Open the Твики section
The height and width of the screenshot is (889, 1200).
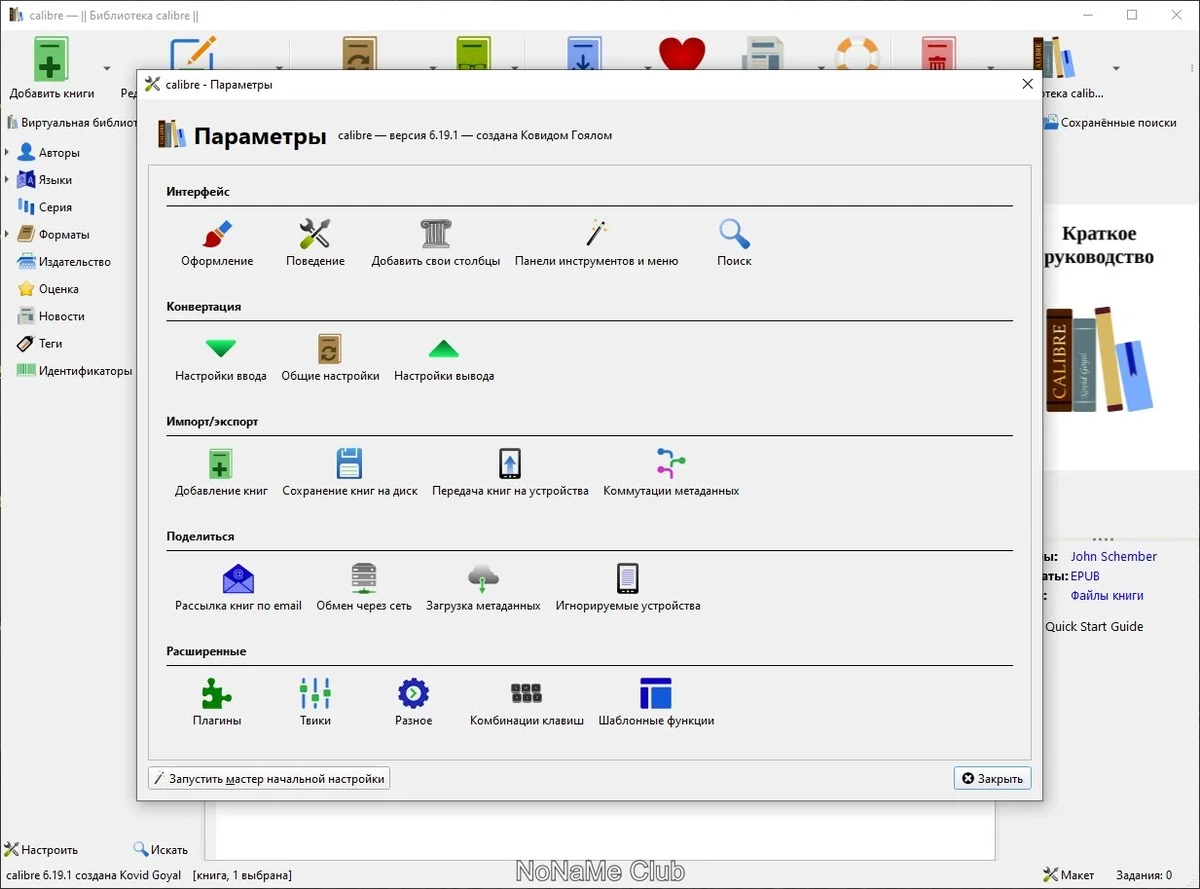click(x=315, y=703)
